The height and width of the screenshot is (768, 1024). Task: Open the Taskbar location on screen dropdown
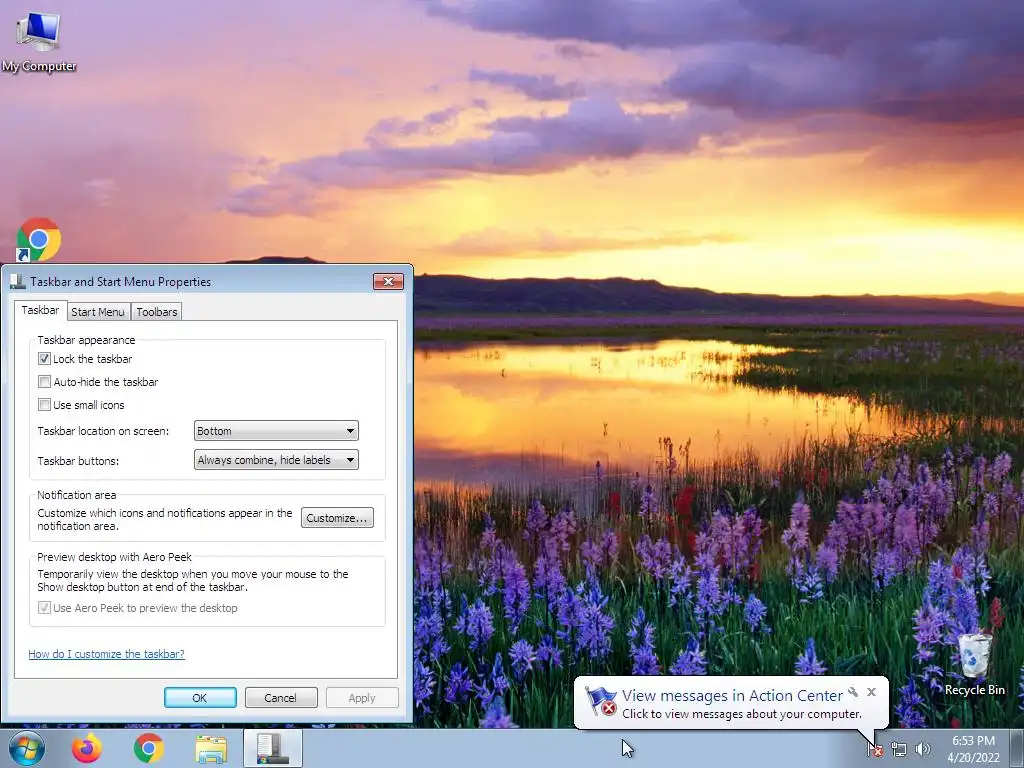pos(276,431)
